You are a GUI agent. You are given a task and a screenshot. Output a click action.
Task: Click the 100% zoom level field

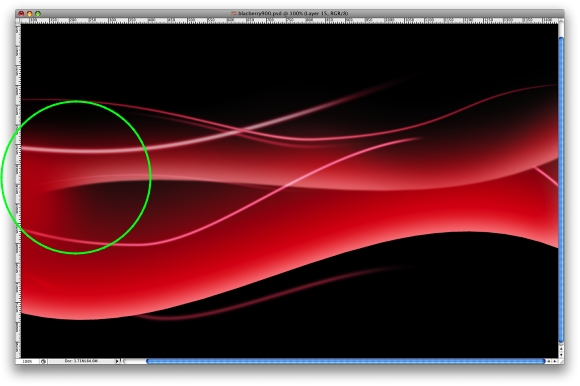[x=27, y=361]
